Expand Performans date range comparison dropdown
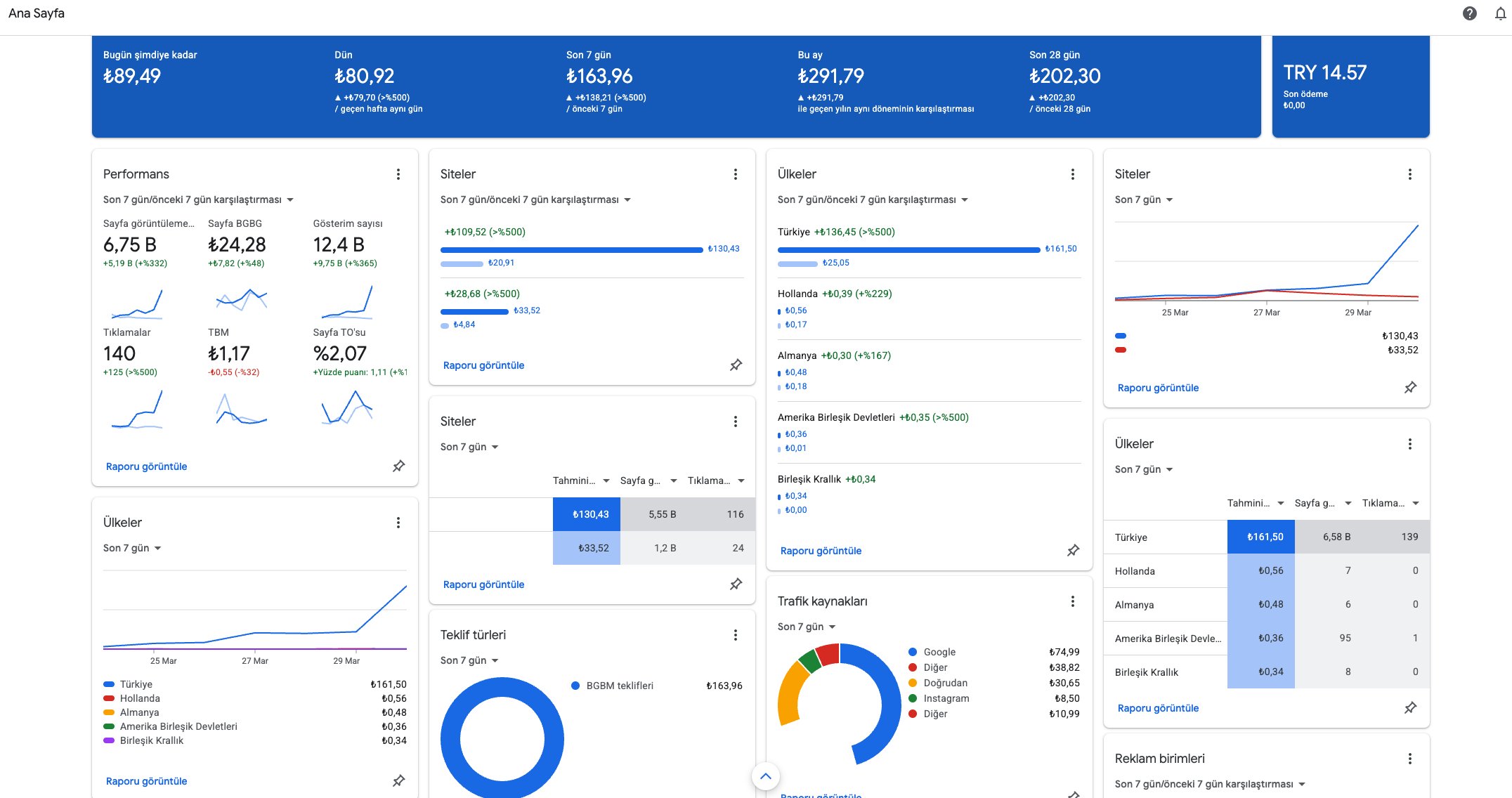 (198, 199)
